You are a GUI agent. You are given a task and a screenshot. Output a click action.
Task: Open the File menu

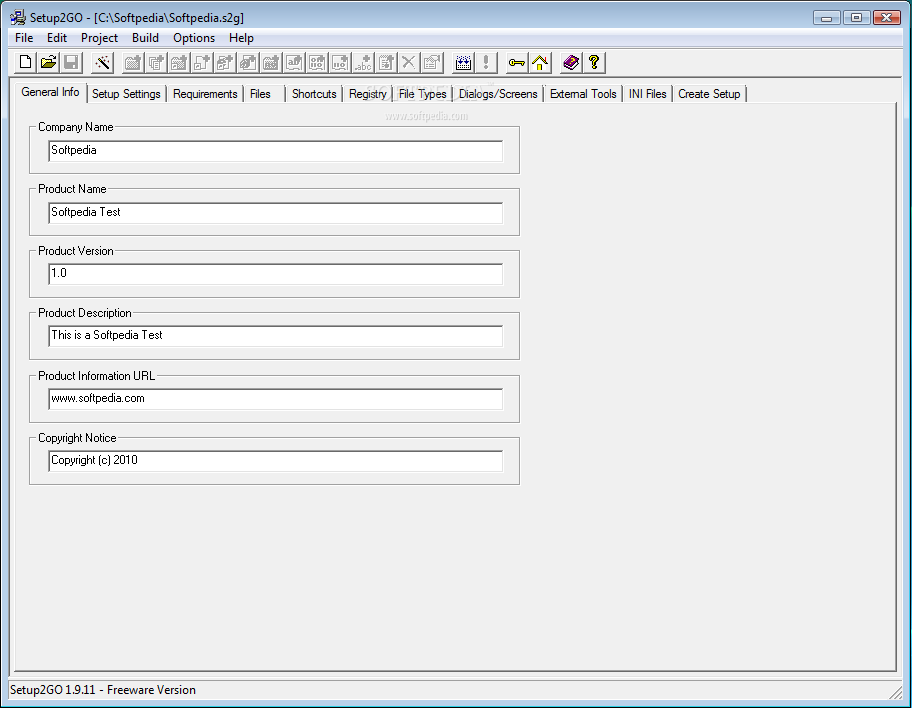point(24,38)
